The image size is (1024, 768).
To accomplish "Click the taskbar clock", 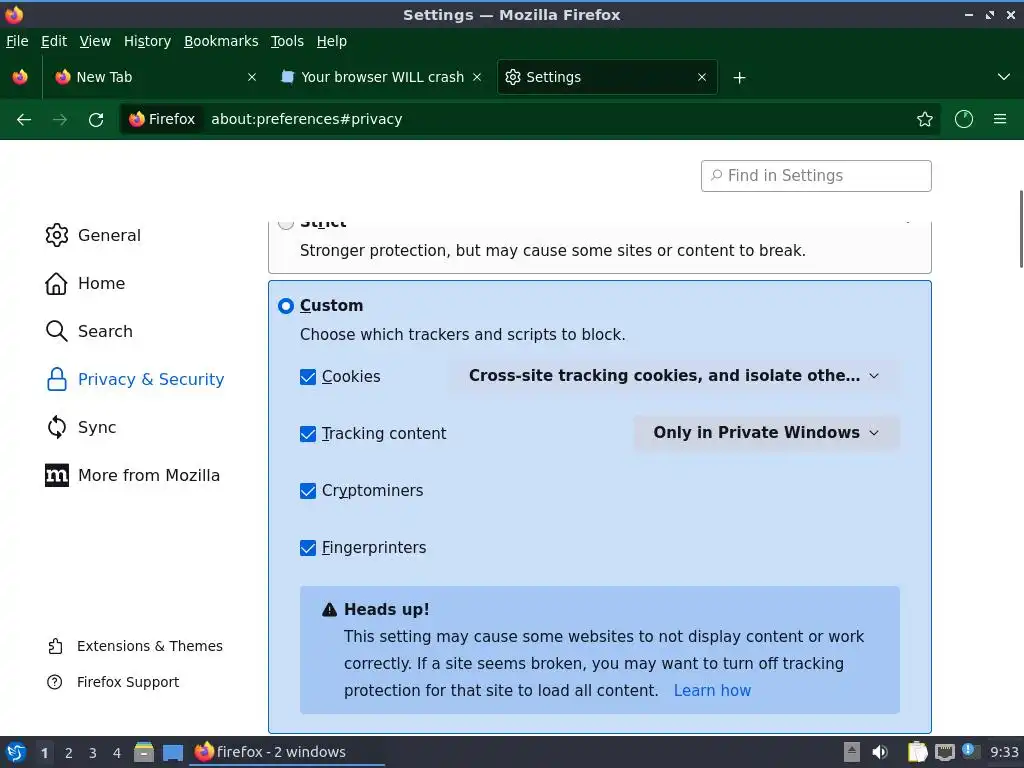I will (1004, 752).
